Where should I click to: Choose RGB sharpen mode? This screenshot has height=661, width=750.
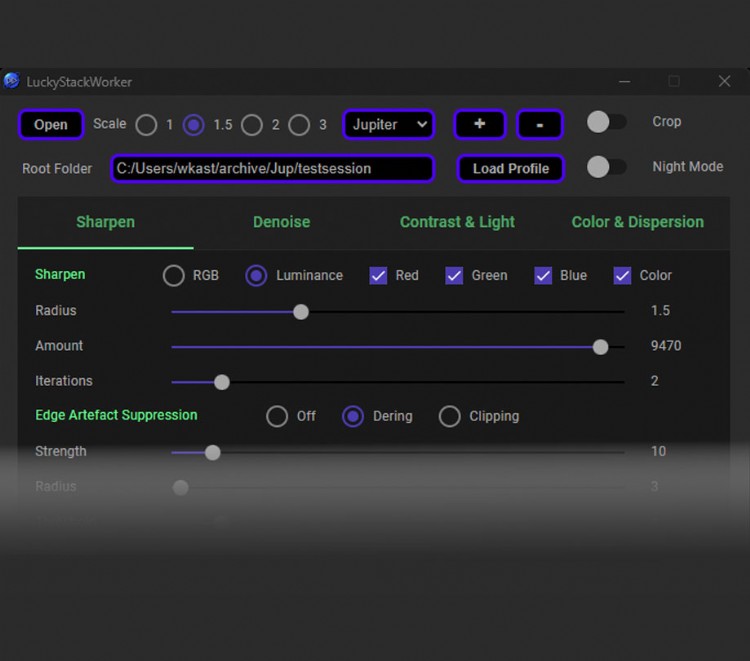174,275
